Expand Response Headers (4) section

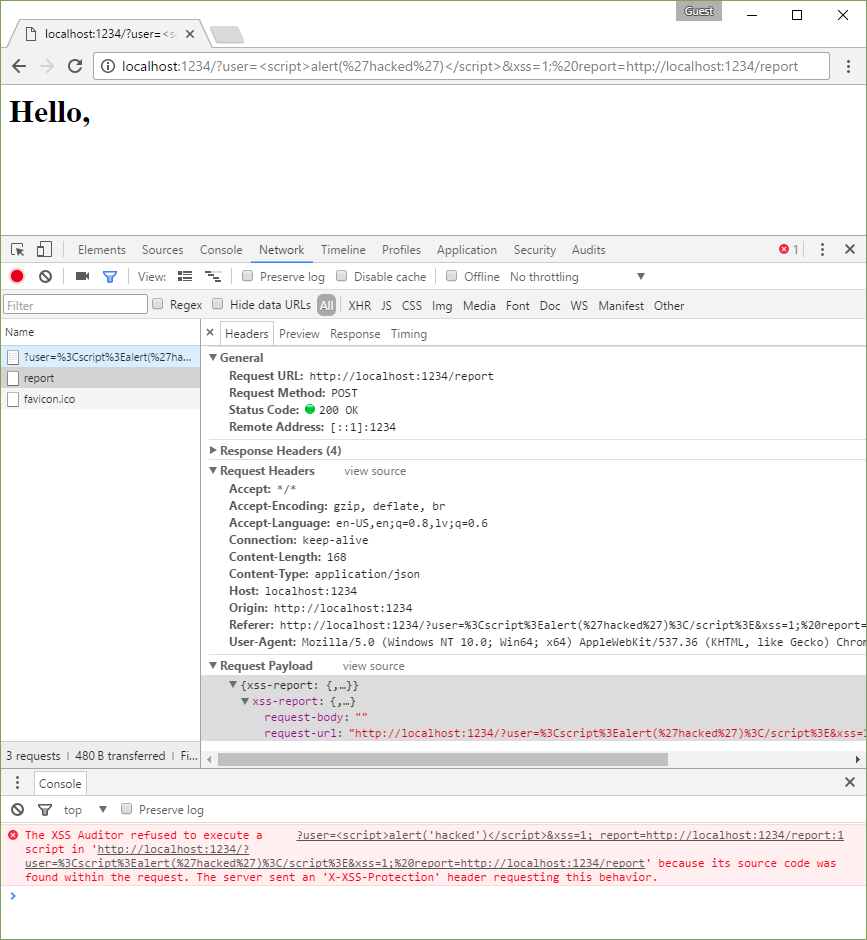click(x=213, y=450)
